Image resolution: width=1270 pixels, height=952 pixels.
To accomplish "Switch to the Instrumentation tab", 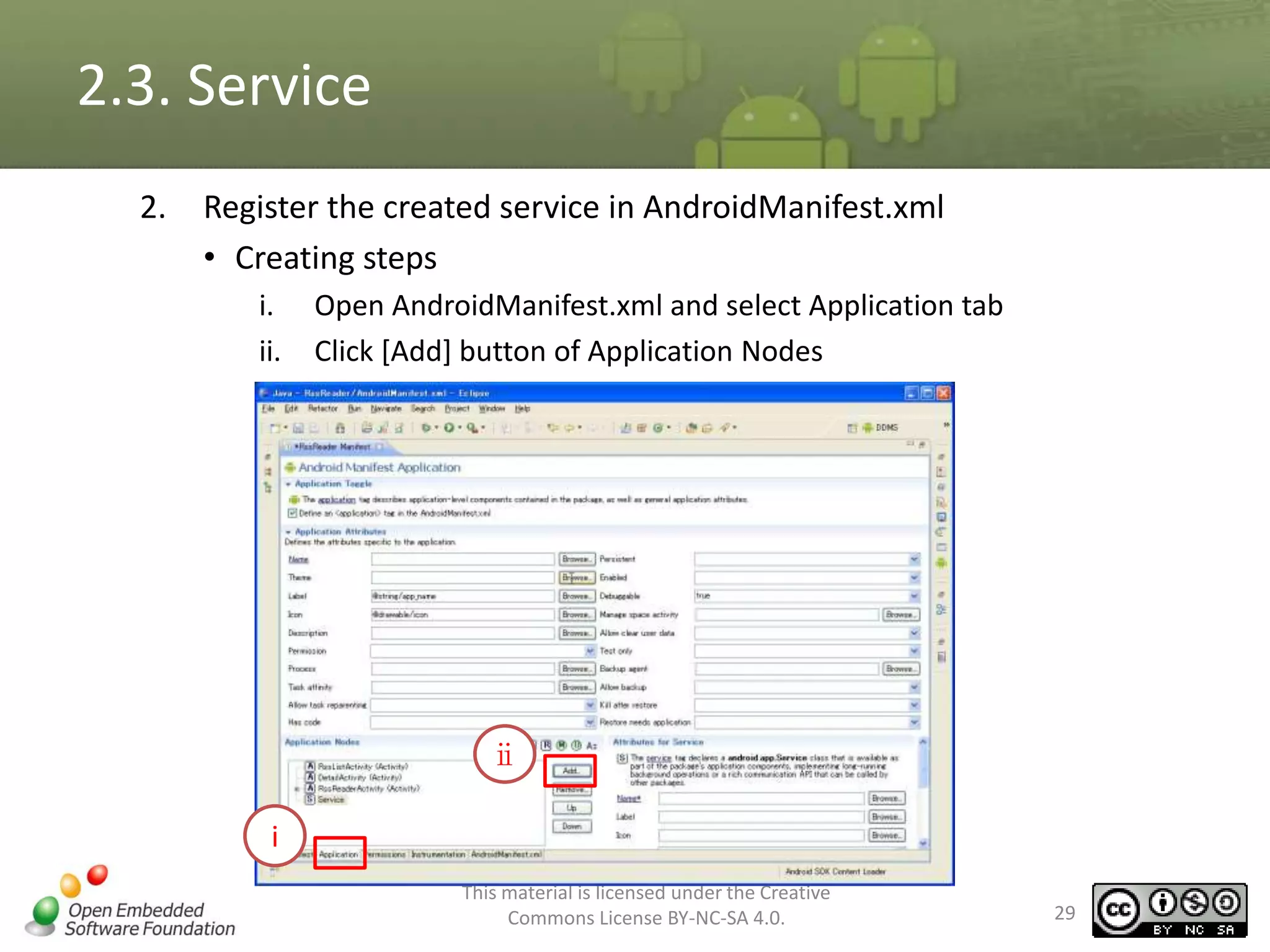I will pyautogui.click(x=438, y=854).
